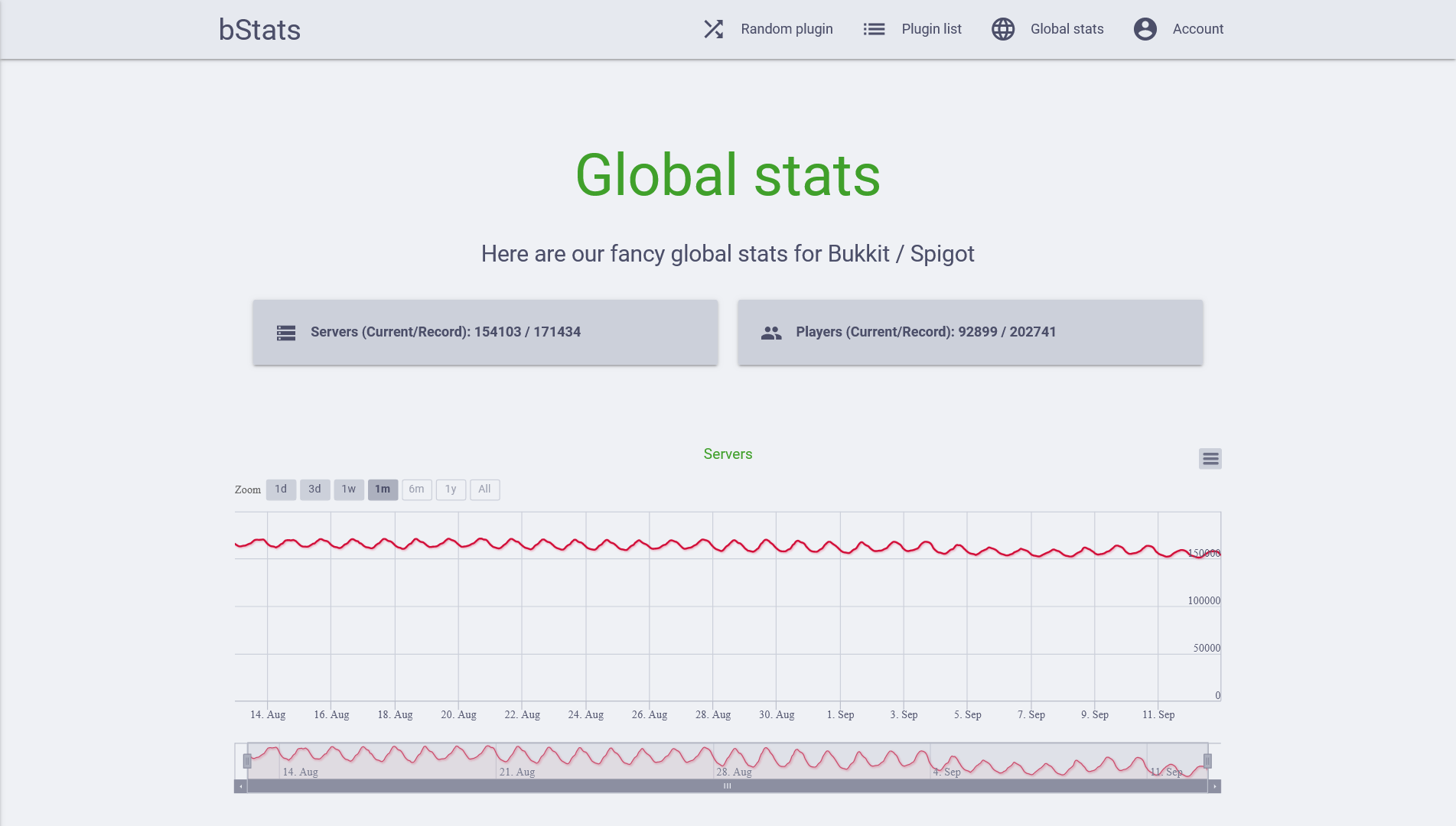Set chart zoom to 1y
This screenshot has height=826, width=1456.
[x=451, y=489]
